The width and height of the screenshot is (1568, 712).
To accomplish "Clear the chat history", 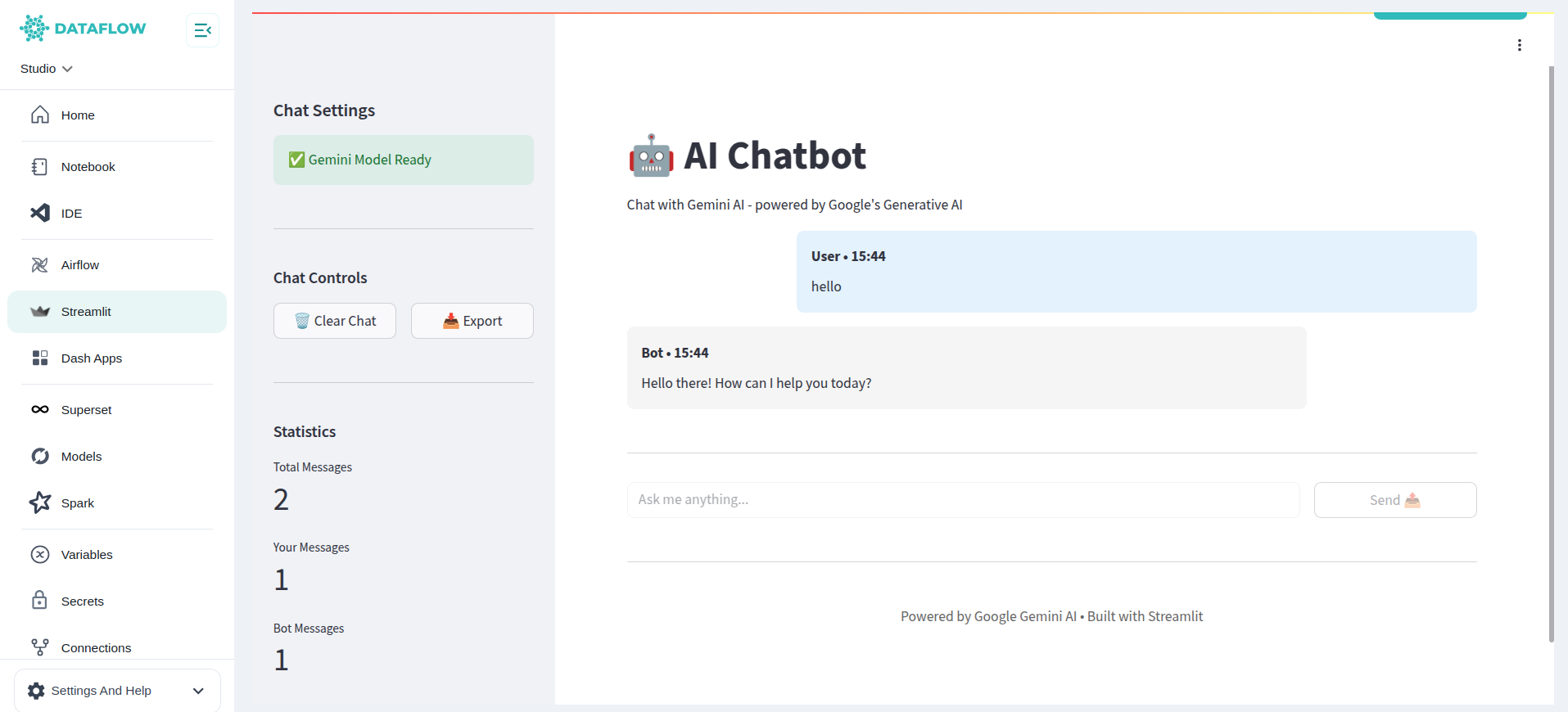I will click(x=335, y=321).
